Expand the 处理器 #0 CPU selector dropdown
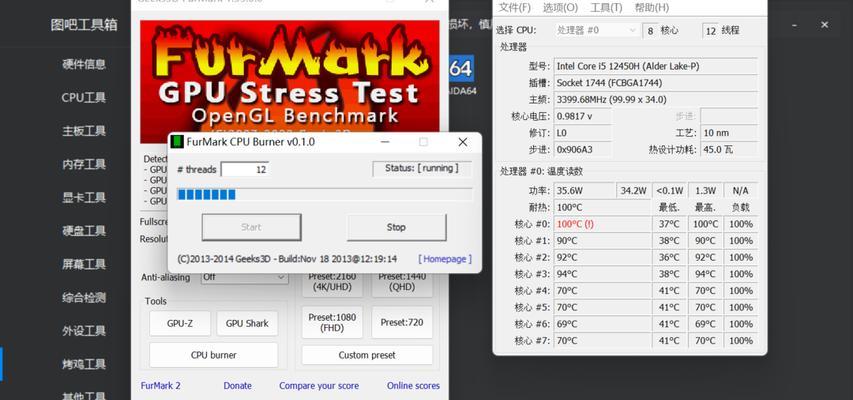This screenshot has width=853, height=400. click(x=596, y=30)
